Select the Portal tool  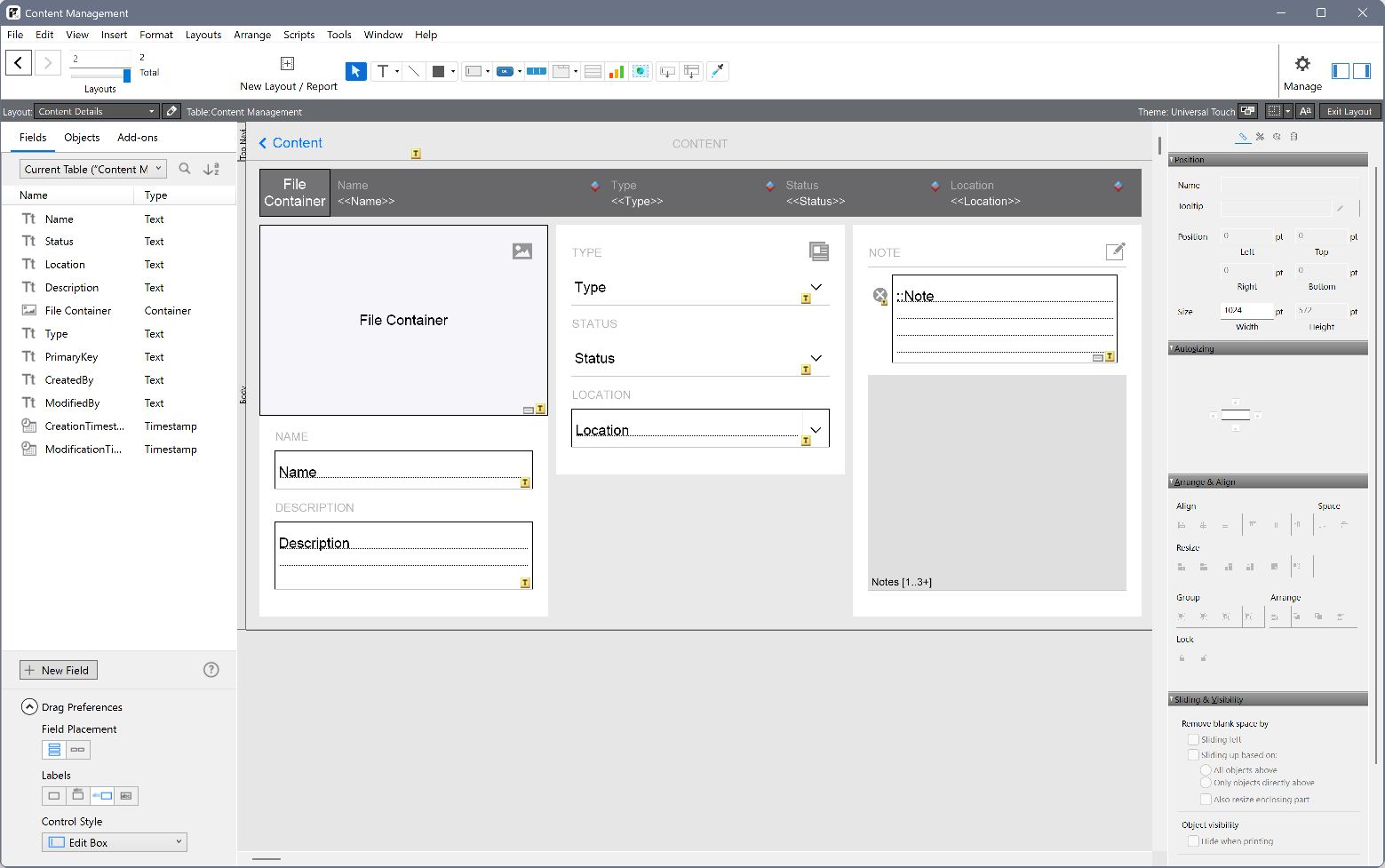(593, 71)
